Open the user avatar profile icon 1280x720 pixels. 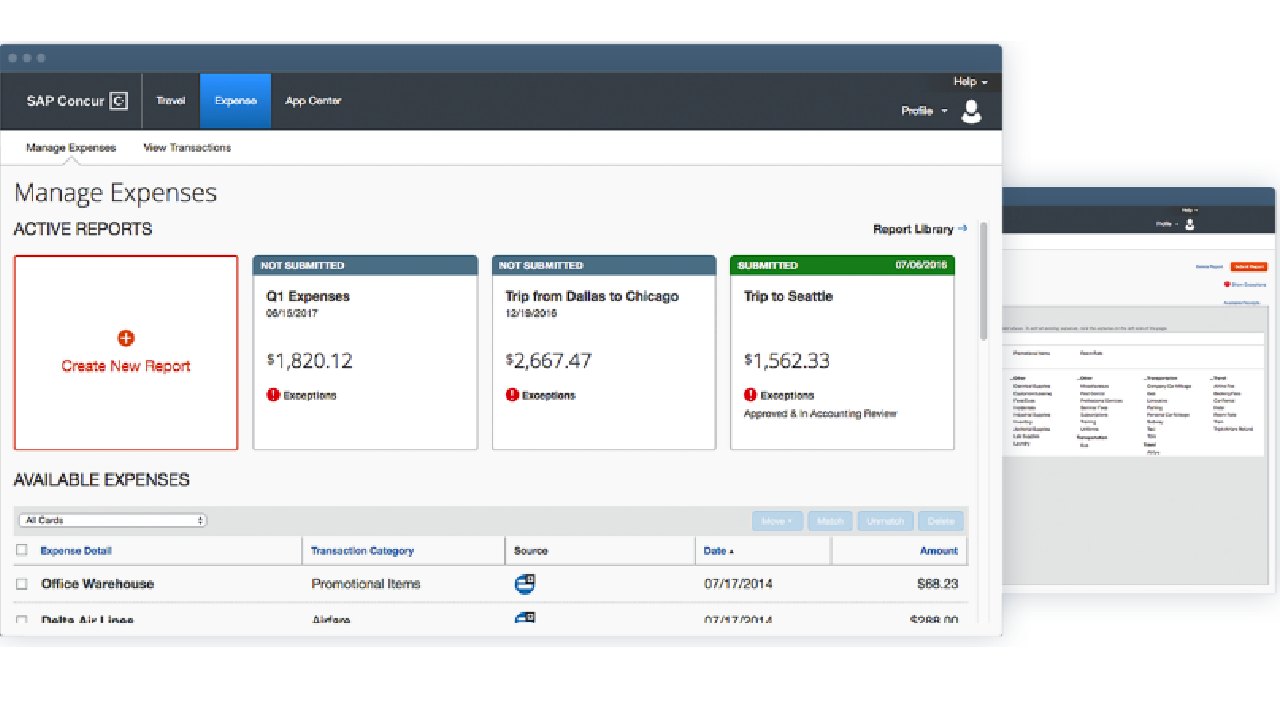pyautogui.click(x=971, y=111)
